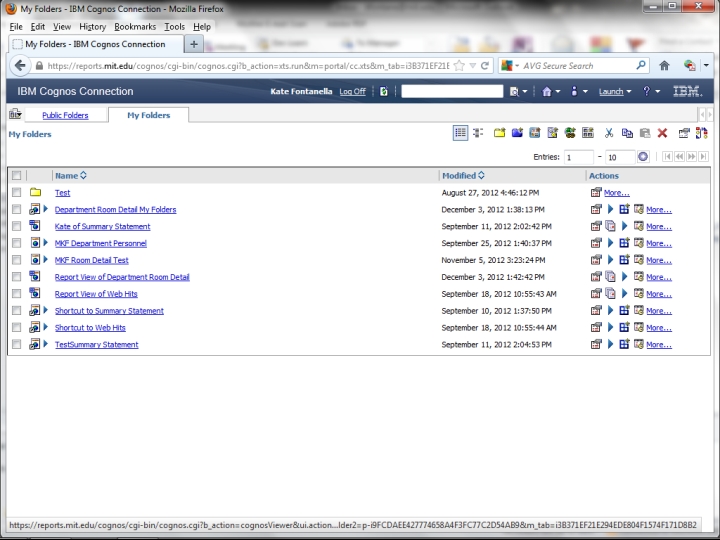The height and width of the screenshot is (540, 720).
Task: Click the Cut scissors icon
Action: click(609, 133)
